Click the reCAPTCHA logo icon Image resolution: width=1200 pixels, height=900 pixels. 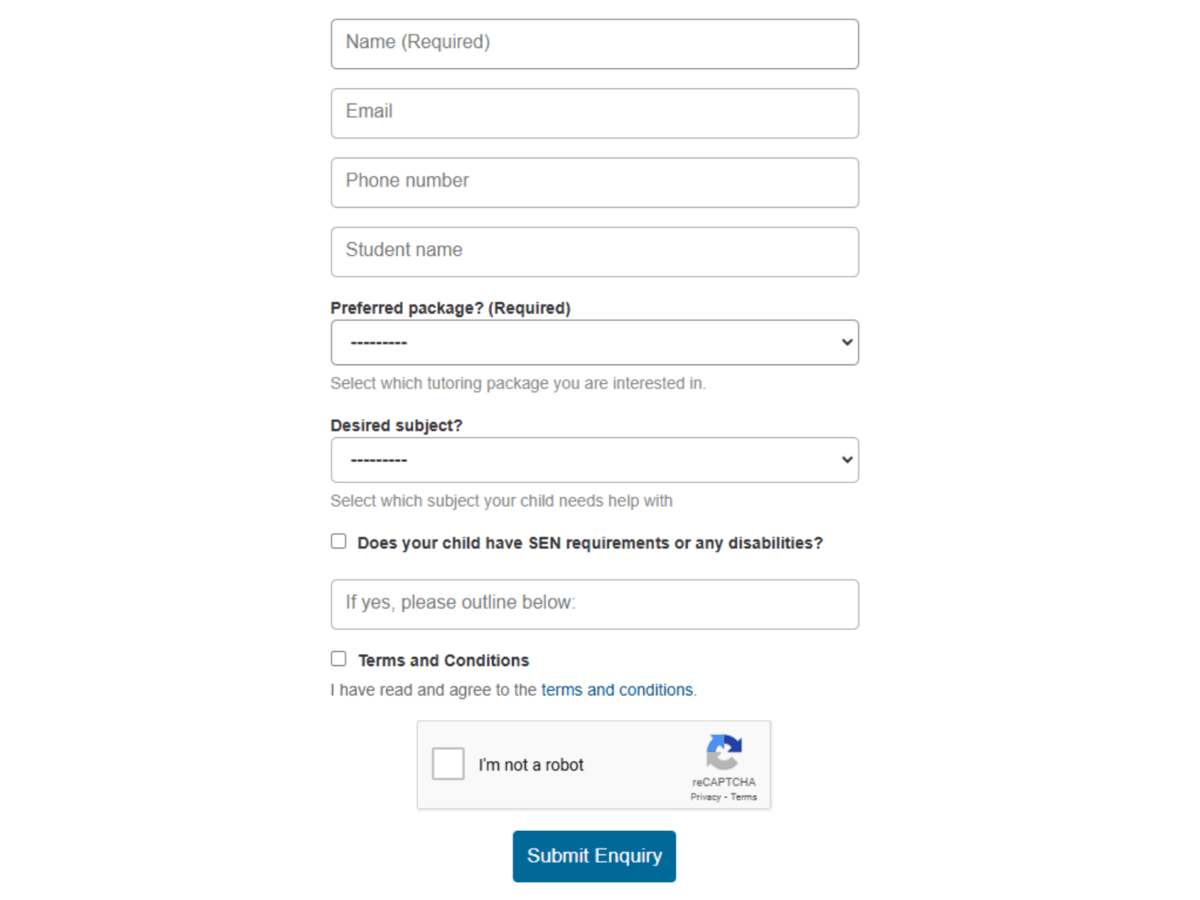coord(724,752)
